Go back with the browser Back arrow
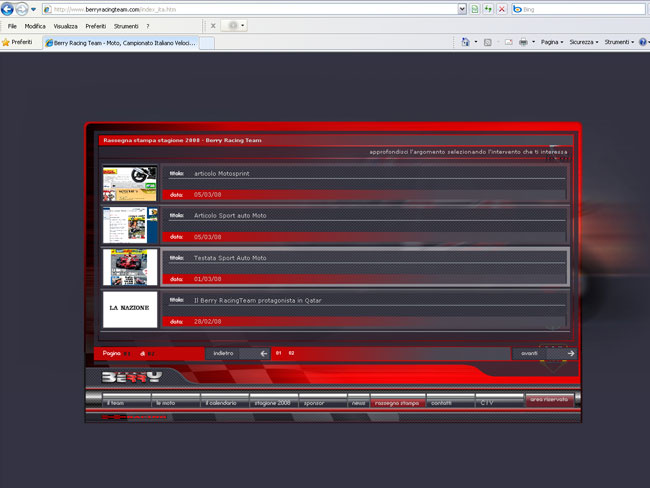This screenshot has width=650, height=488. pyautogui.click(x=7, y=9)
